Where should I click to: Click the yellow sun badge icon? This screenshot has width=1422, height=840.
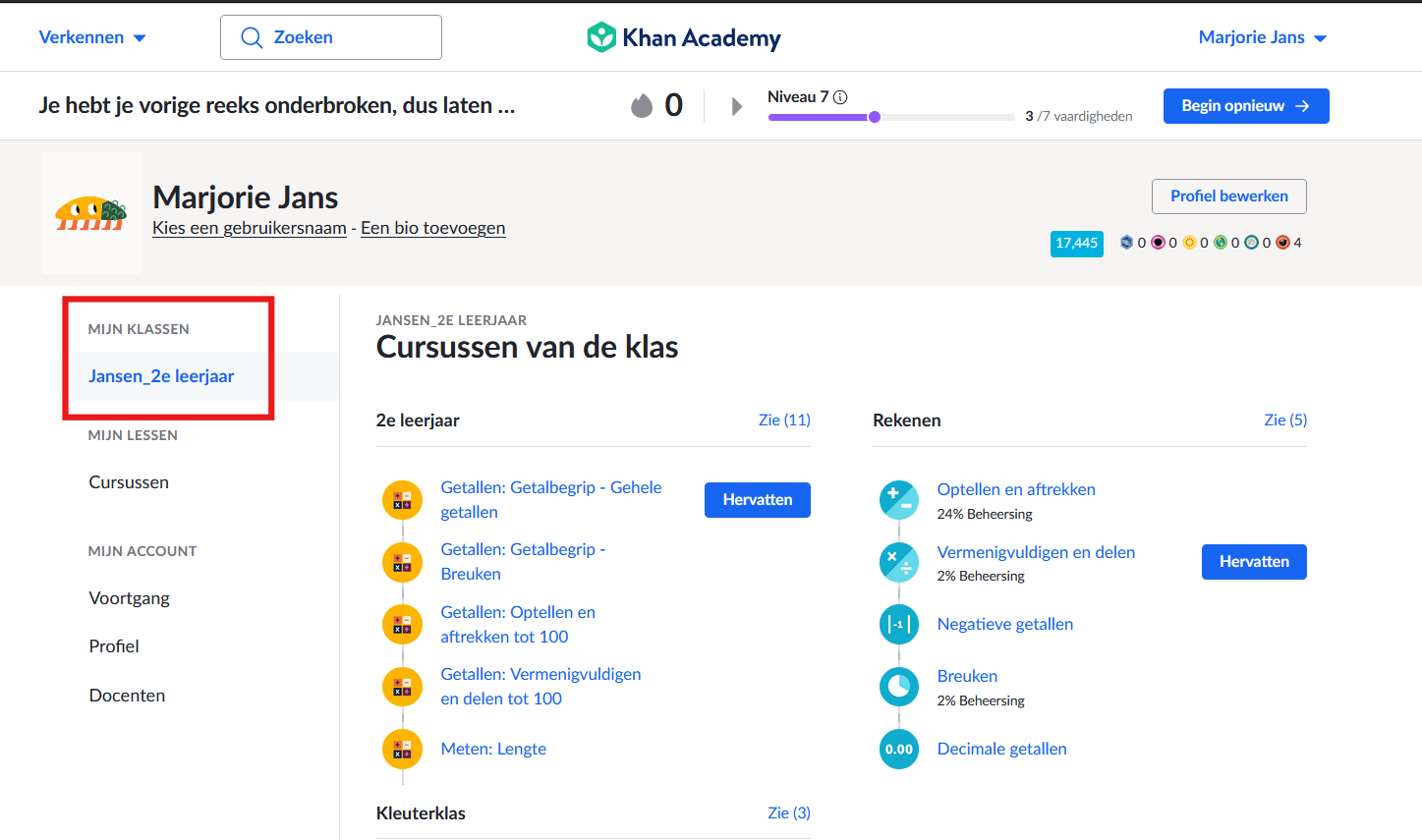(1189, 243)
